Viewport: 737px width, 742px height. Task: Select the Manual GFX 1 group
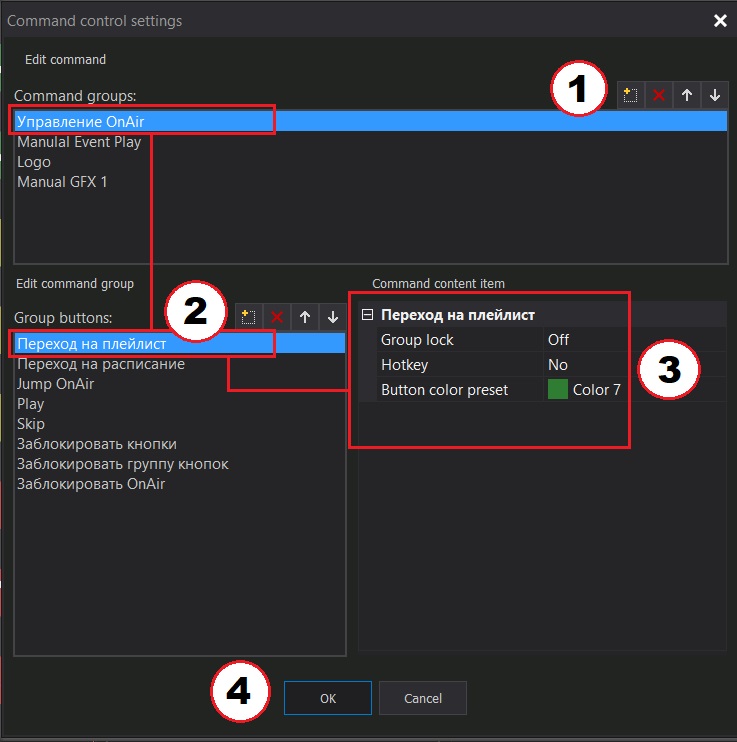tap(371, 182)
